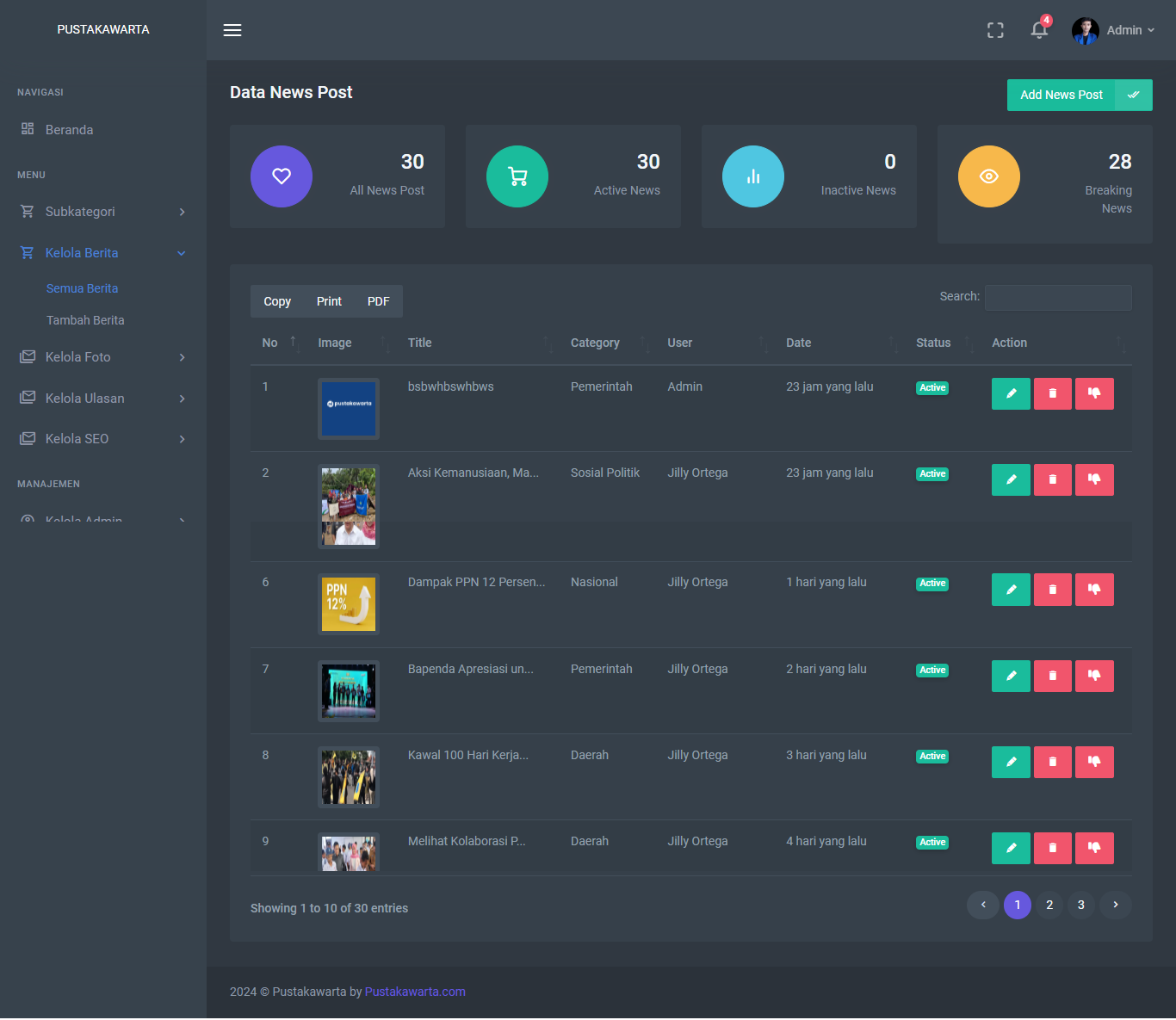The width and height of the screenshot is (1176, 1020).
Task: Expand the Kelola Ulasan menu
Action: 103,399
